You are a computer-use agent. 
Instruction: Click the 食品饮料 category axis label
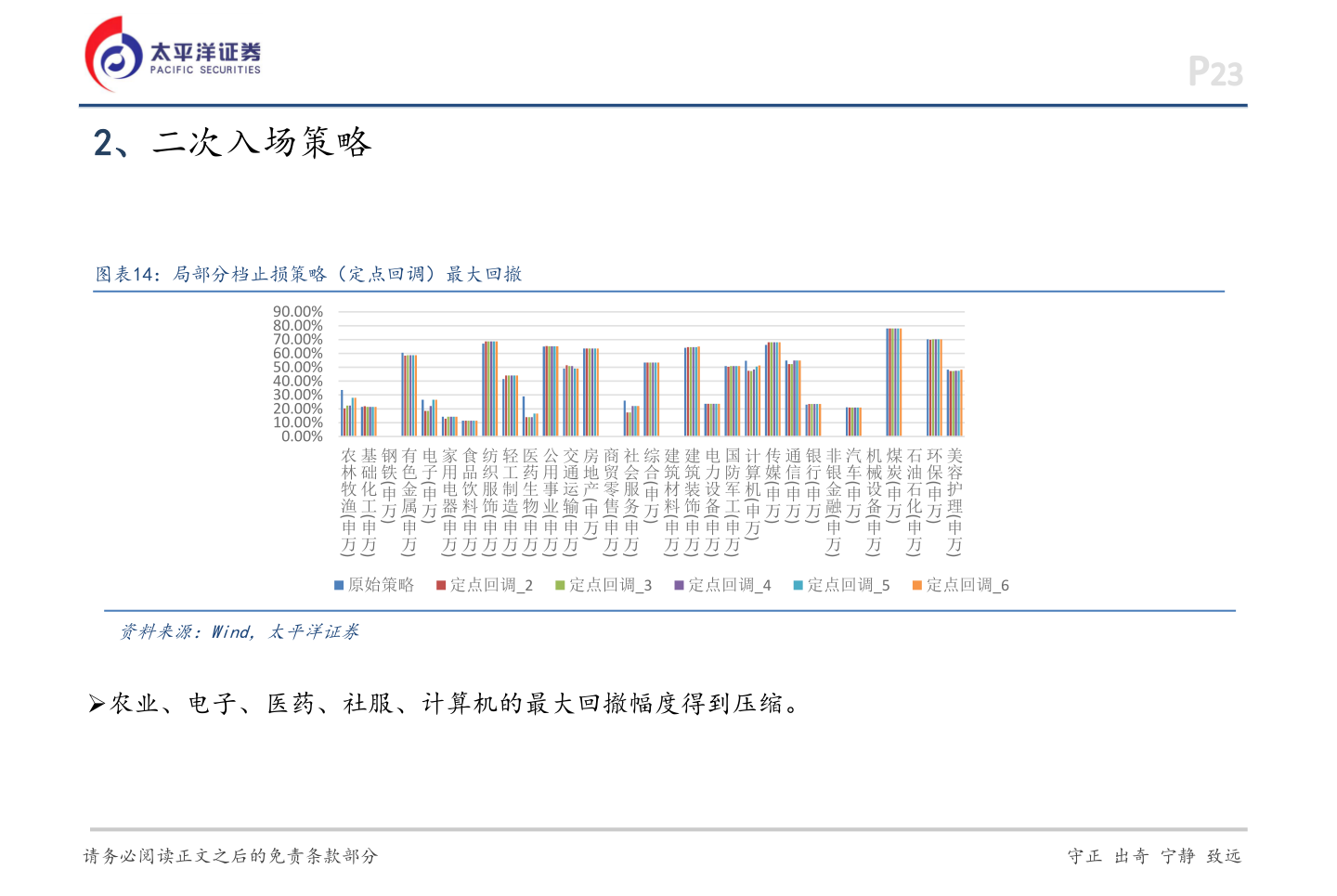471,501
